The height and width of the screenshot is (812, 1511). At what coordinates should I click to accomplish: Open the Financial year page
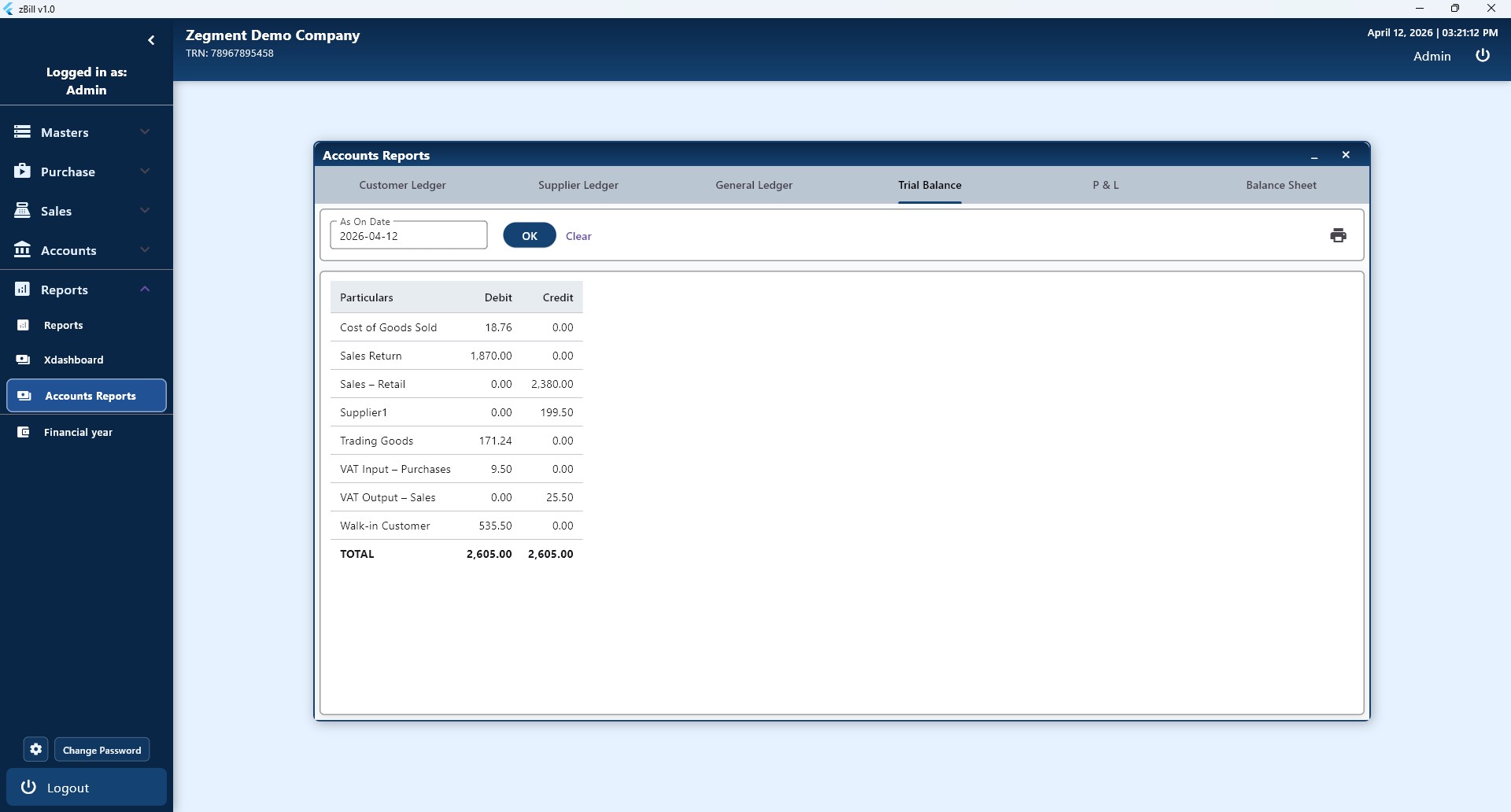(78, 432)
